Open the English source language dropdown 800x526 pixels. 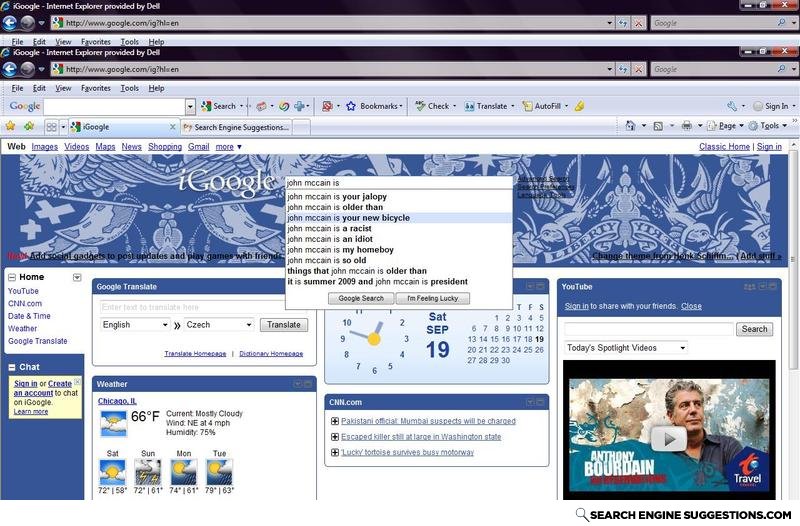point(135,325)
